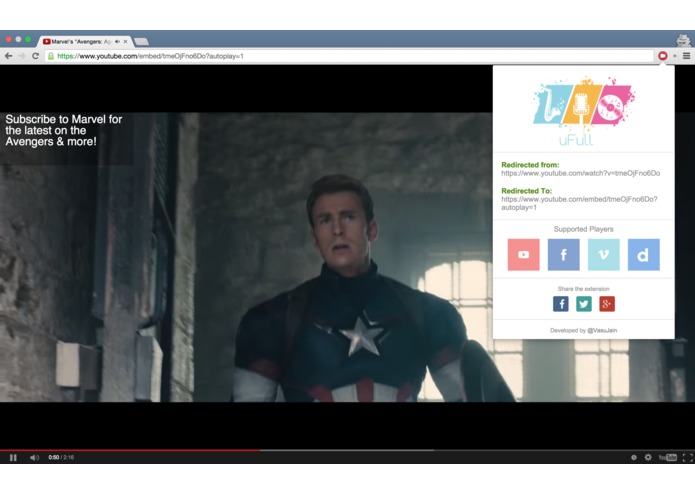Click the Redirected To embed URL
The width and height of the screenshot is (695, 494).
click(579, 203)
